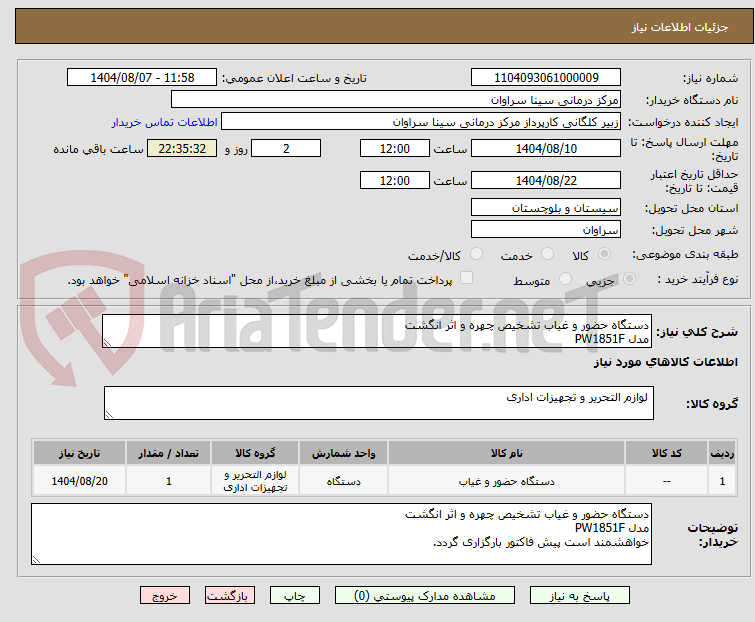Select the کالا radio button
755x622 pixels.
click(x=604, y=254)
